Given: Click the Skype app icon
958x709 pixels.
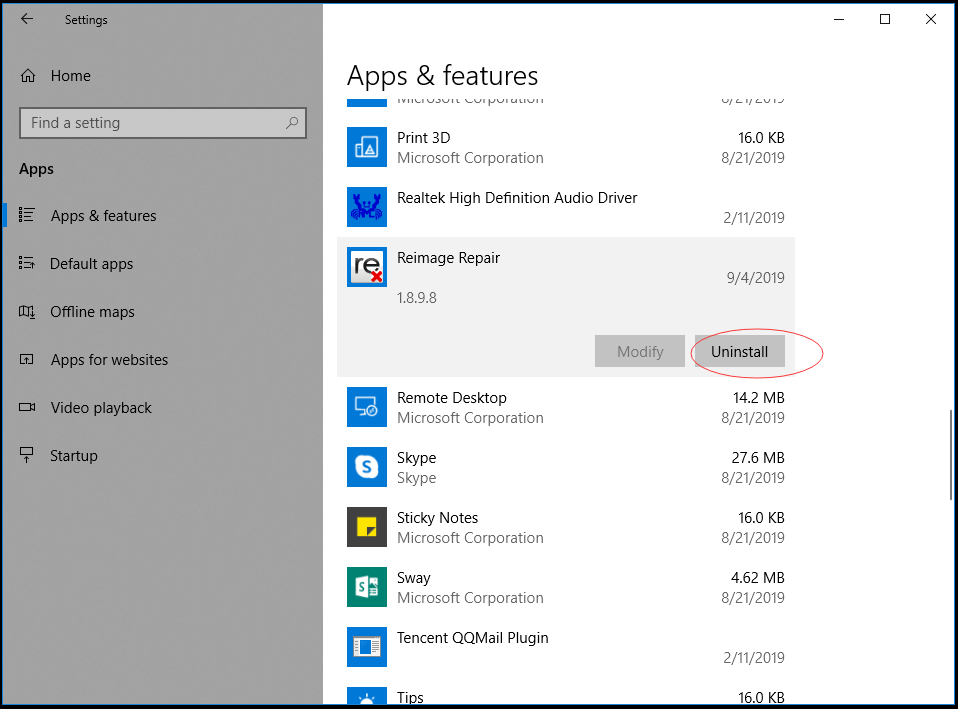Looking at the screenshot, I should tap(367, 467).
